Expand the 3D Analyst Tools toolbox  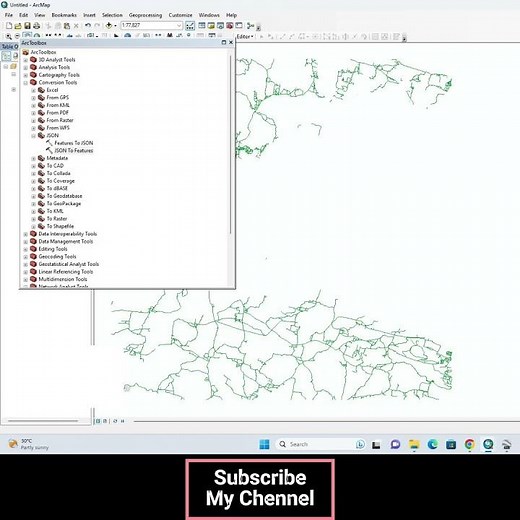tap(26, 60)
